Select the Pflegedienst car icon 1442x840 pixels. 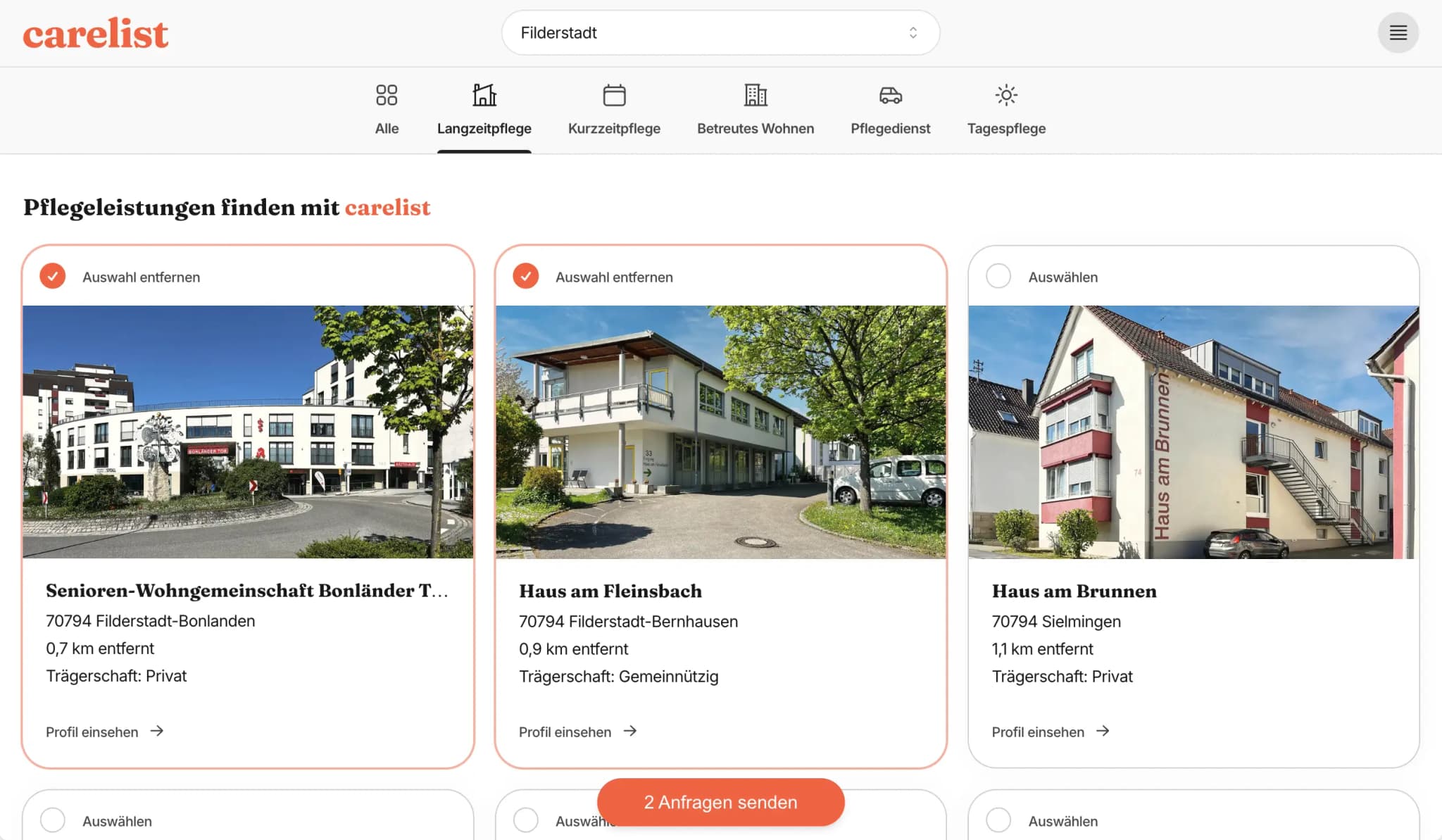(x=891, y=95)
